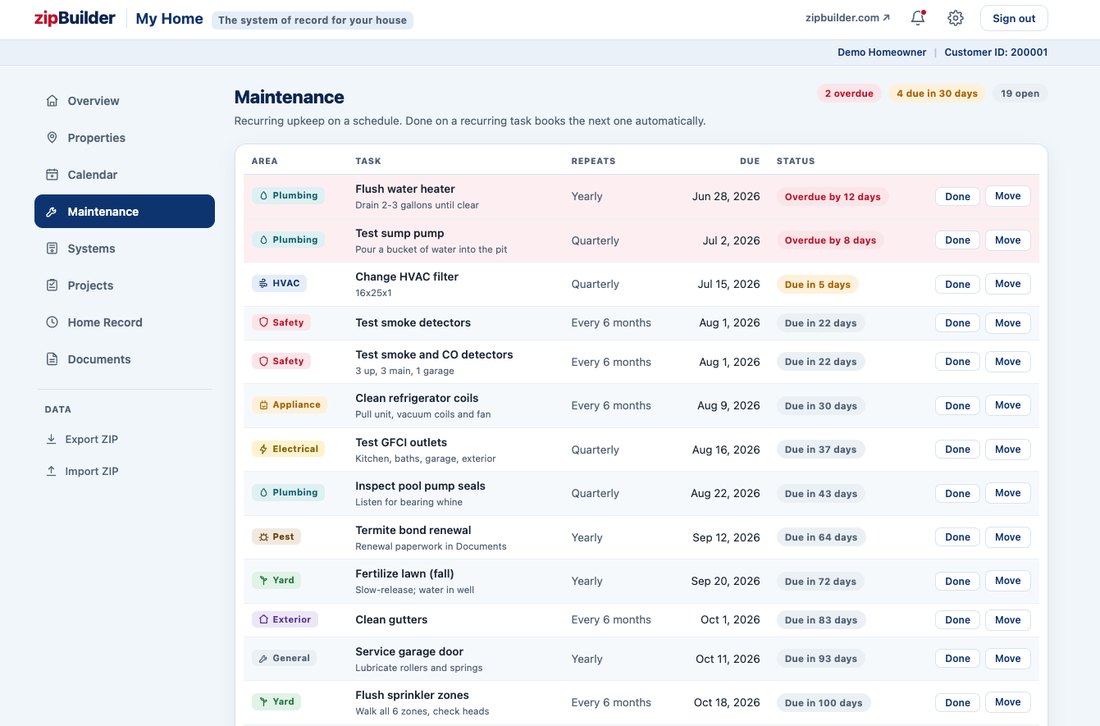Open the zipbuilder.com external link
1100x726 pixels.
pos(847,18)
